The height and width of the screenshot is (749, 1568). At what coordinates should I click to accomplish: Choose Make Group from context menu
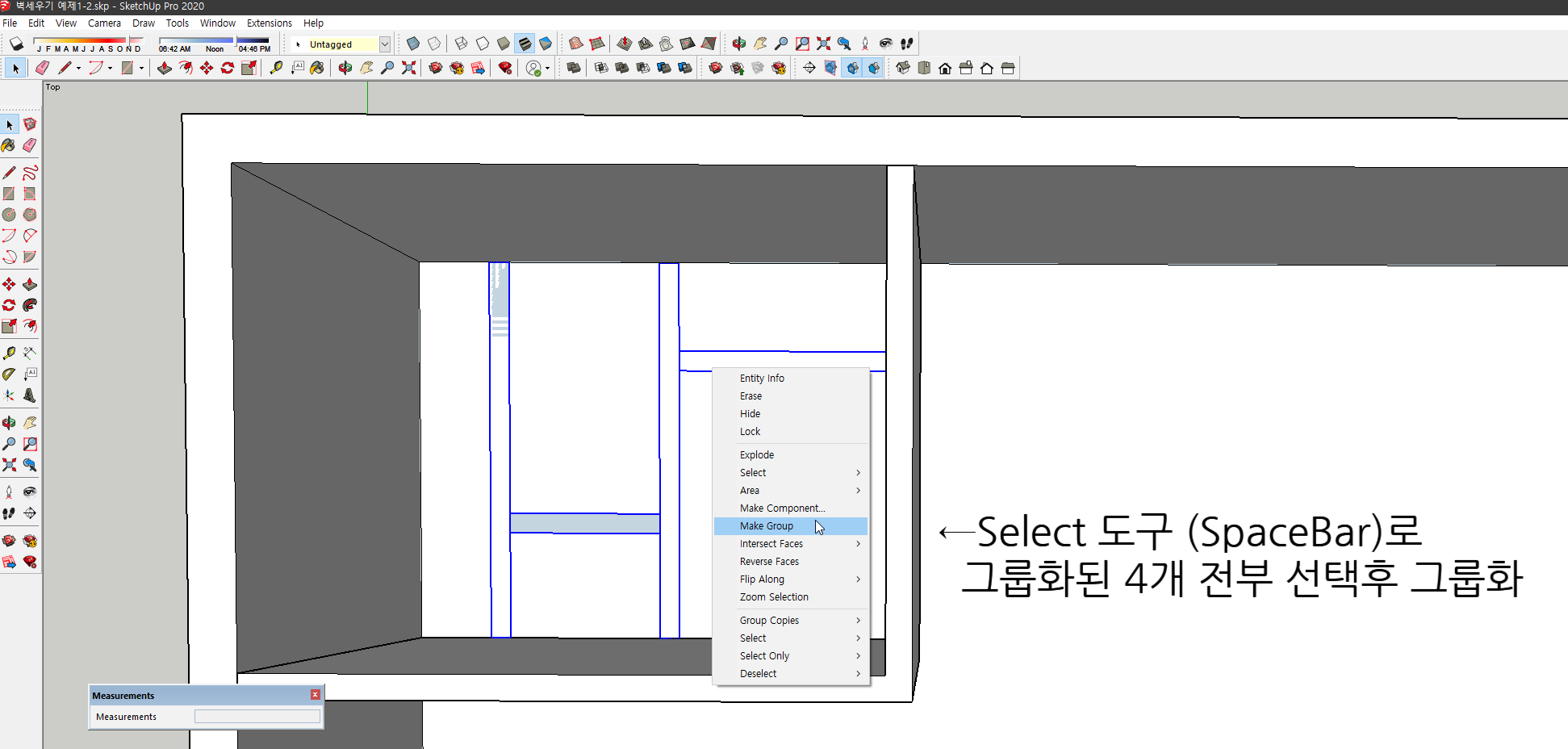(791, 525)
